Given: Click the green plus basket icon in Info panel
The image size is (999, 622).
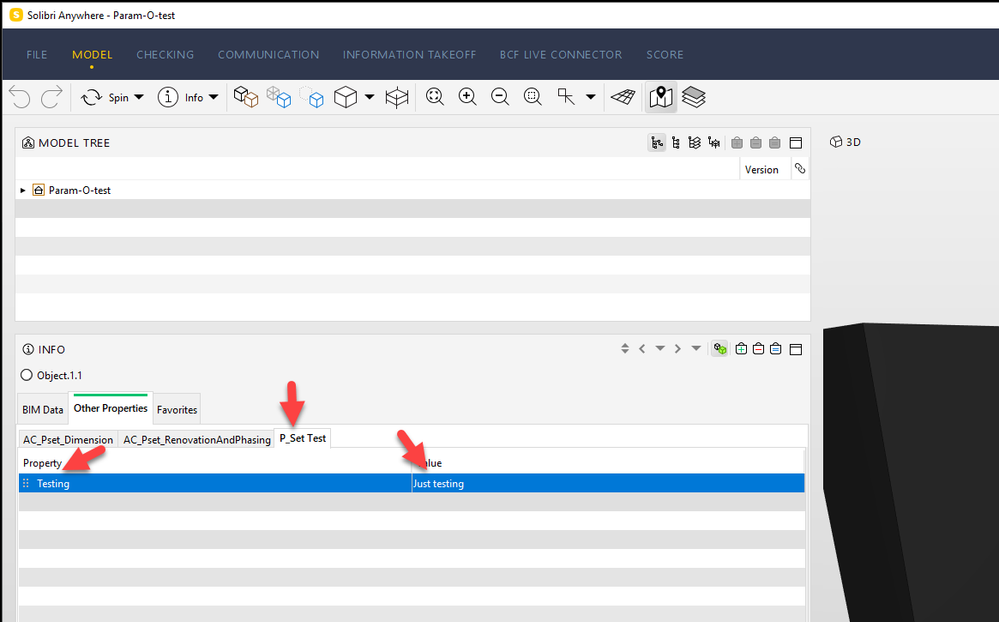Looking at the screenshot, I should click(x=741, y=349).
